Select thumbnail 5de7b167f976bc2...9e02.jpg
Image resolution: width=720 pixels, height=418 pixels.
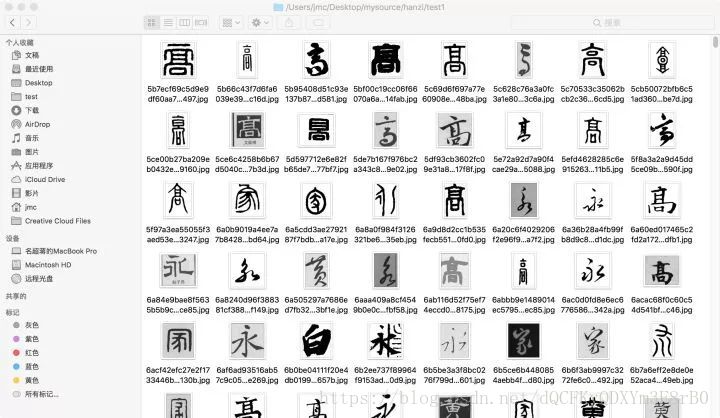pyautogui.click(x=385, y=130)
